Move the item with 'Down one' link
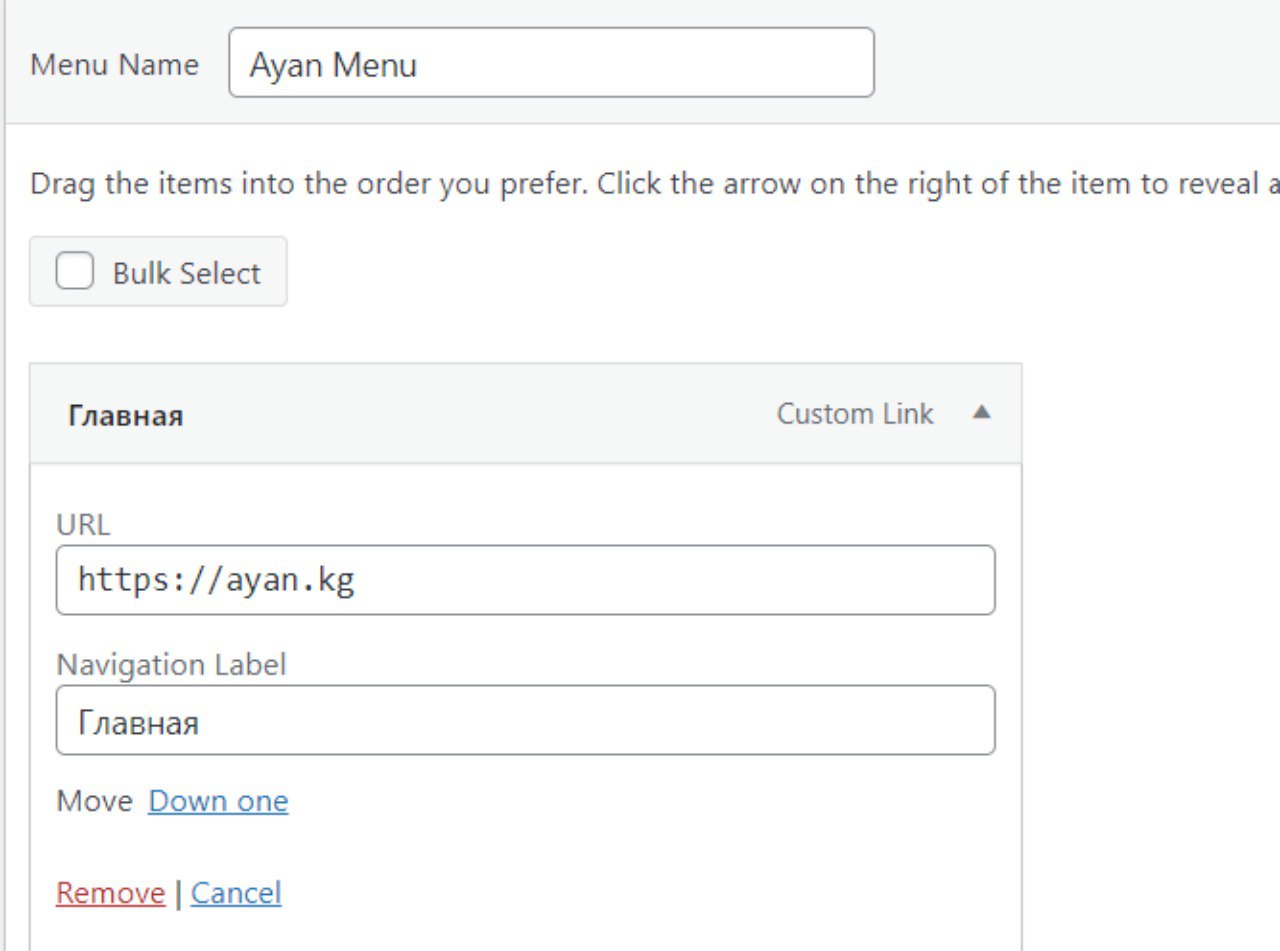1280x951 pixels. coord(218,801)
